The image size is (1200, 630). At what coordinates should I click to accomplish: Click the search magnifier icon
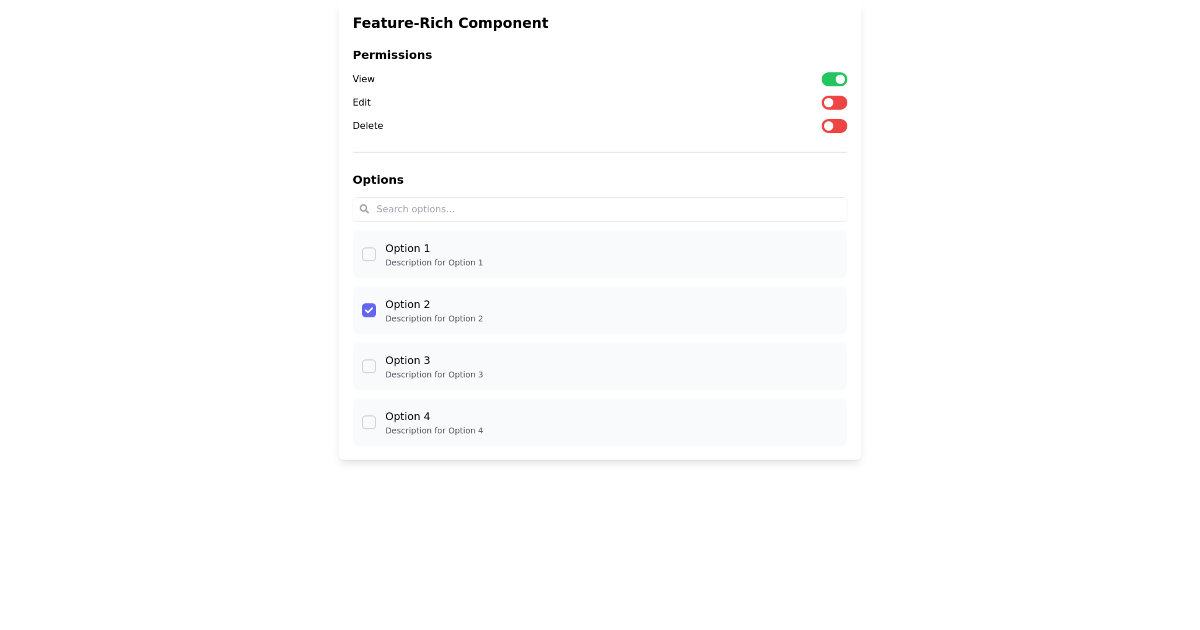tap(364, 209)
